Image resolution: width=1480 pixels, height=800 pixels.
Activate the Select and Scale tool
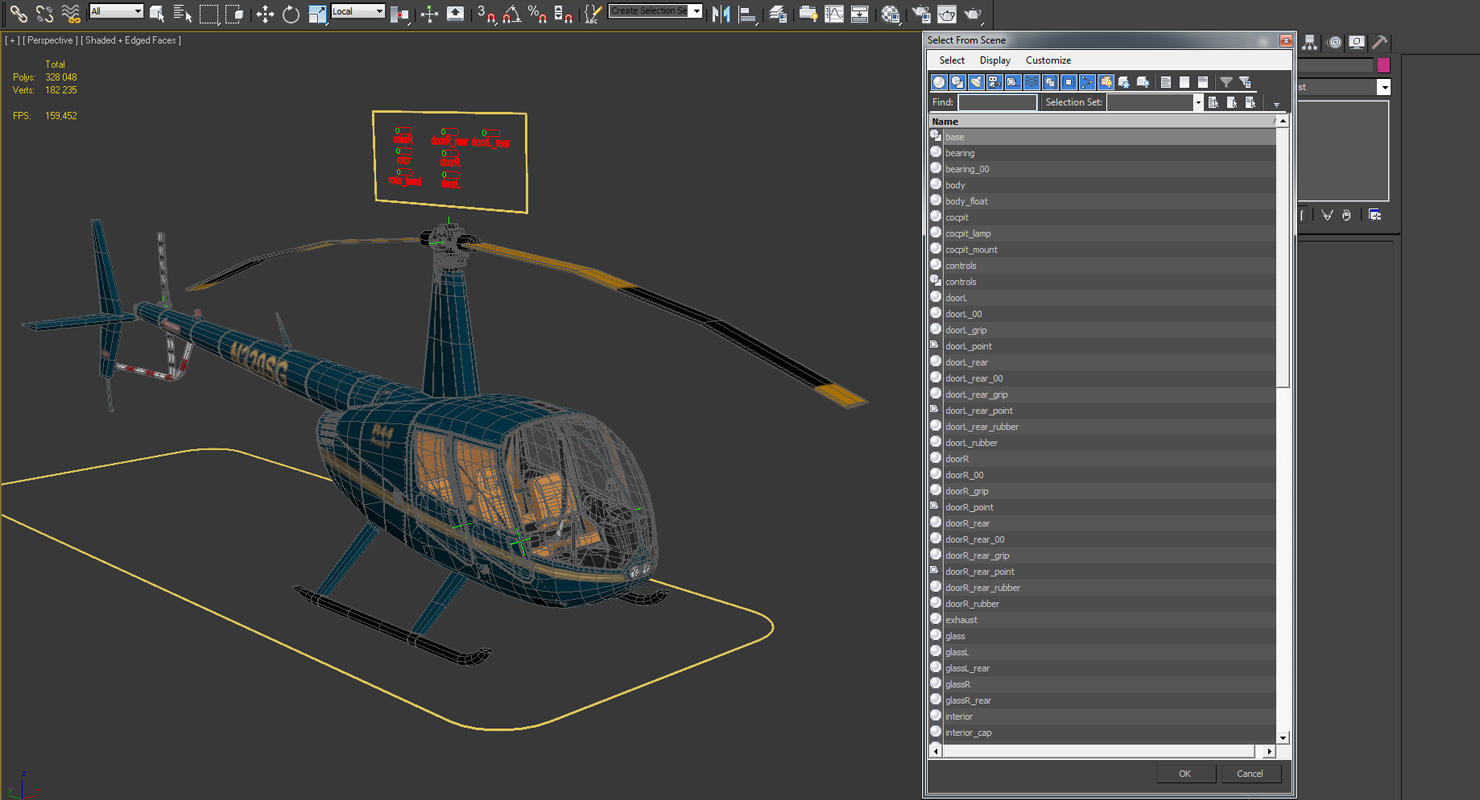click(x=317, y=14)
